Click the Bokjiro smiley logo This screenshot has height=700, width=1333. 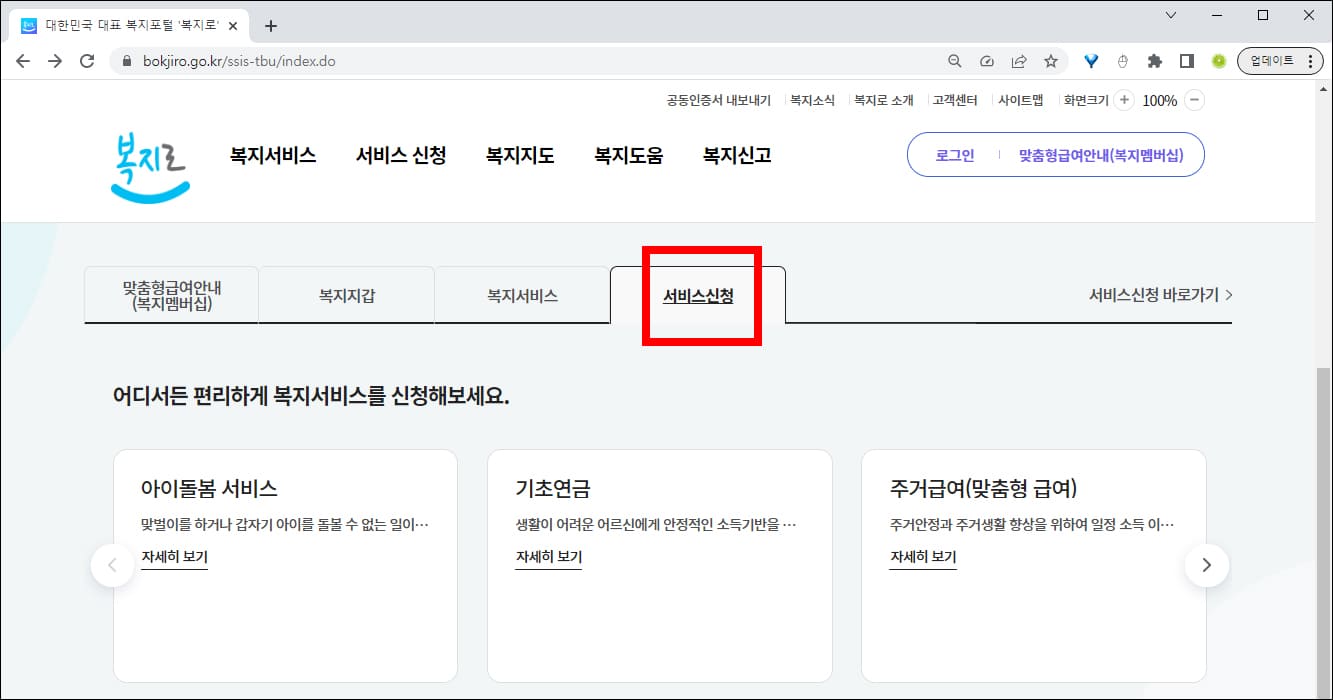(x=148, y=164)
